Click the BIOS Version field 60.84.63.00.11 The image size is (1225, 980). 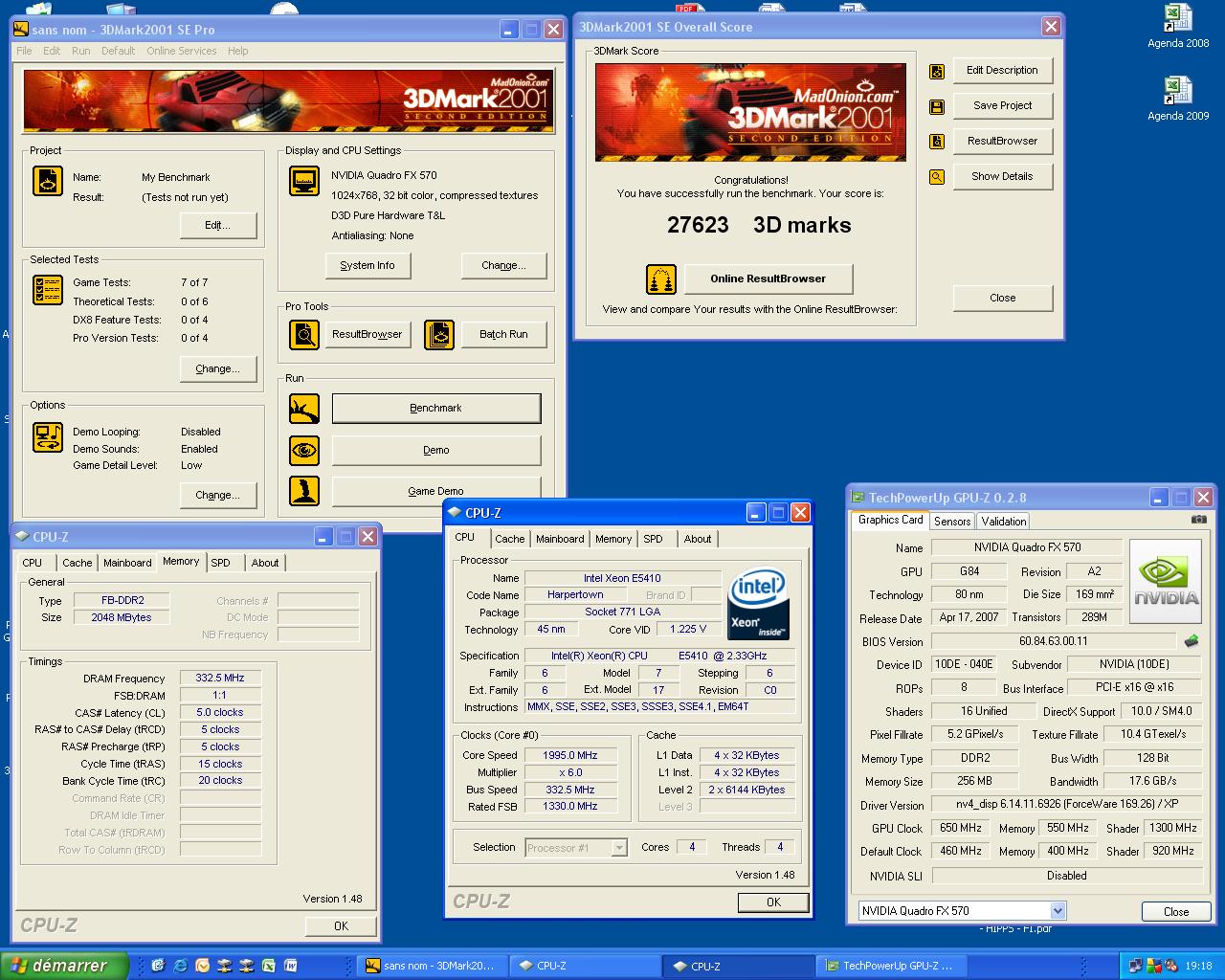point(1053,642)
